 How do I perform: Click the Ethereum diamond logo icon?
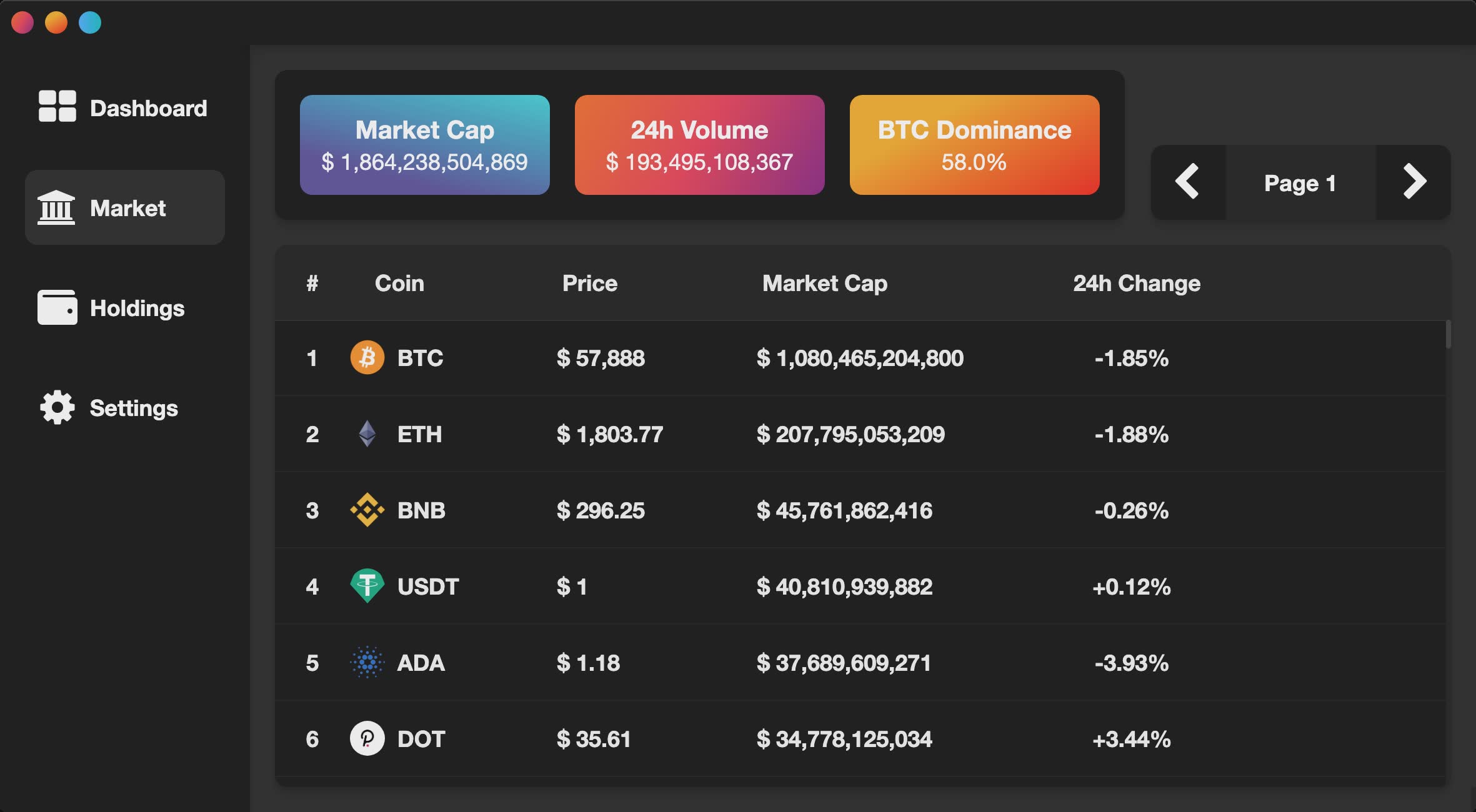[x=367, y=433]
